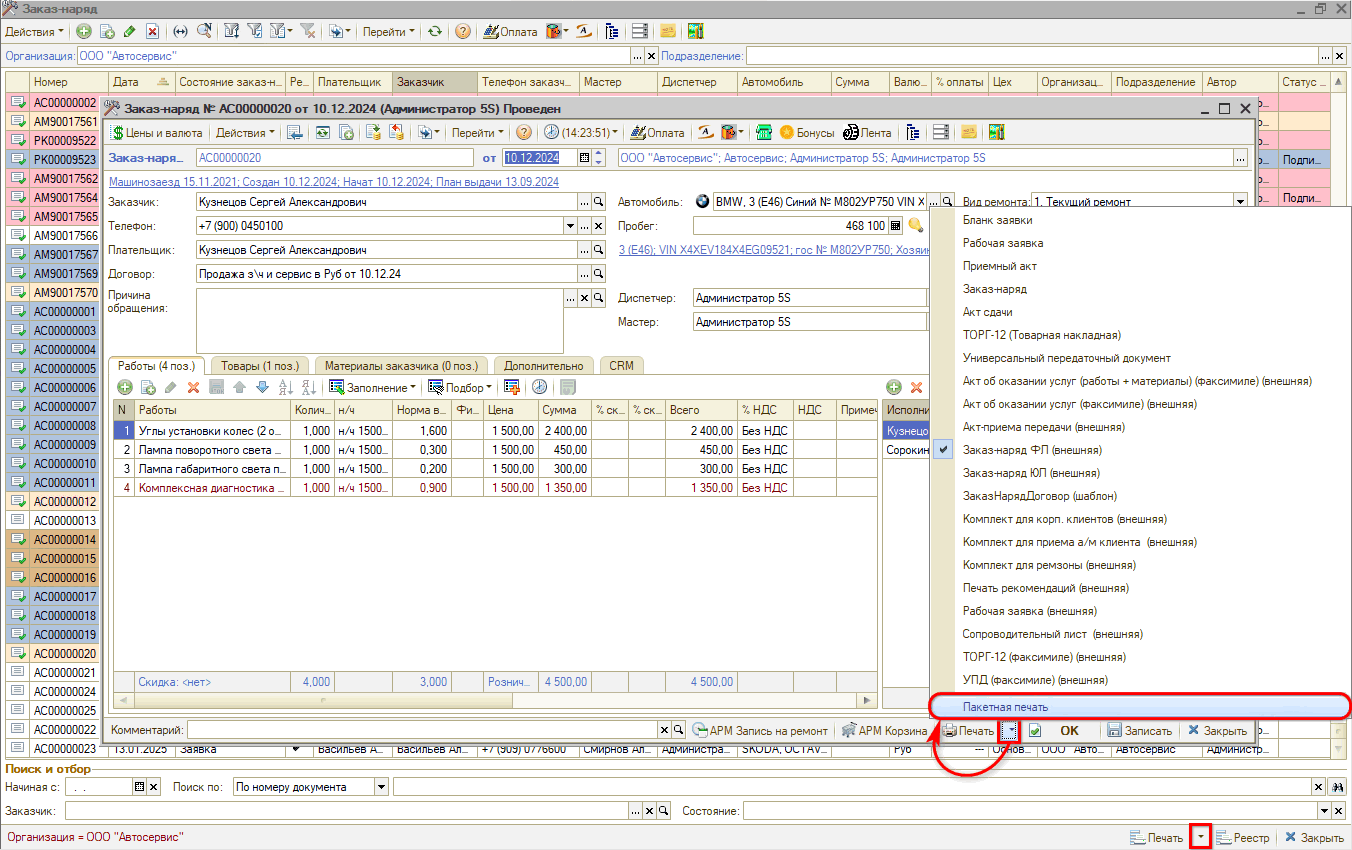Open the Действия dropdown in the main list toolbar
The width and height of the screenshot is (1352, 850).
(x=35, y=32)
